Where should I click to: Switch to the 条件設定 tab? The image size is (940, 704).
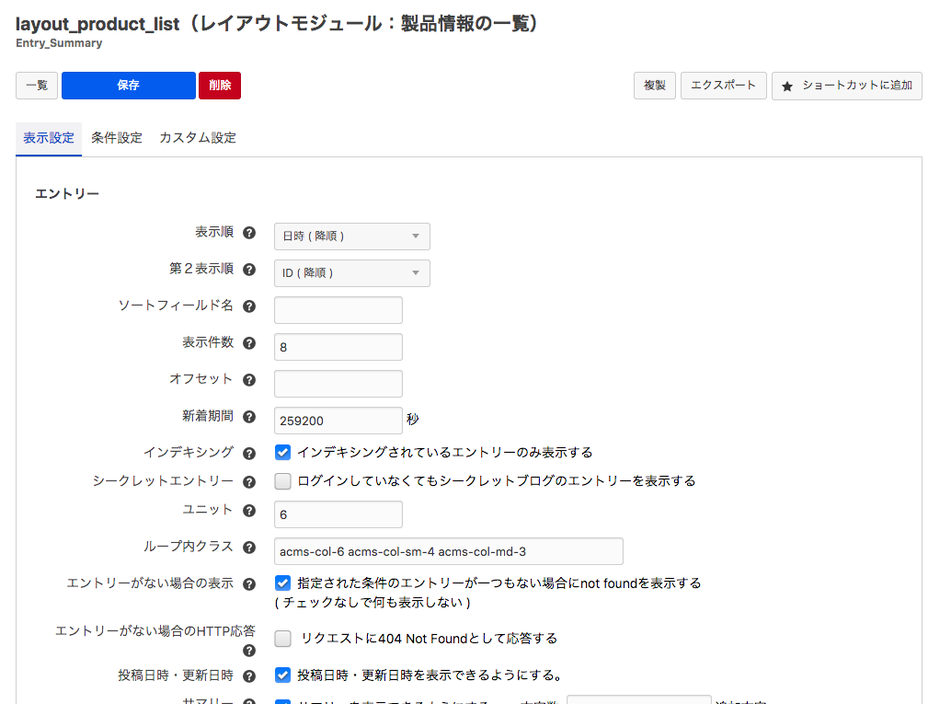click(117, 137)
